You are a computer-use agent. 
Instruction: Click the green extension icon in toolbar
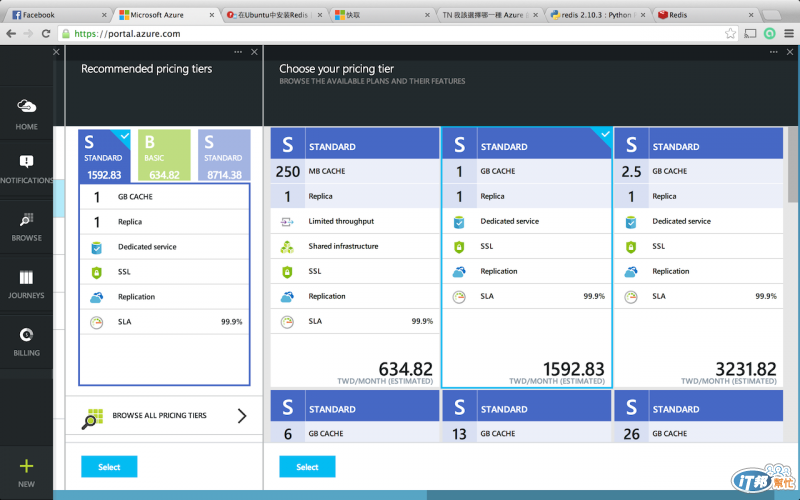click(x=769, y=34)
